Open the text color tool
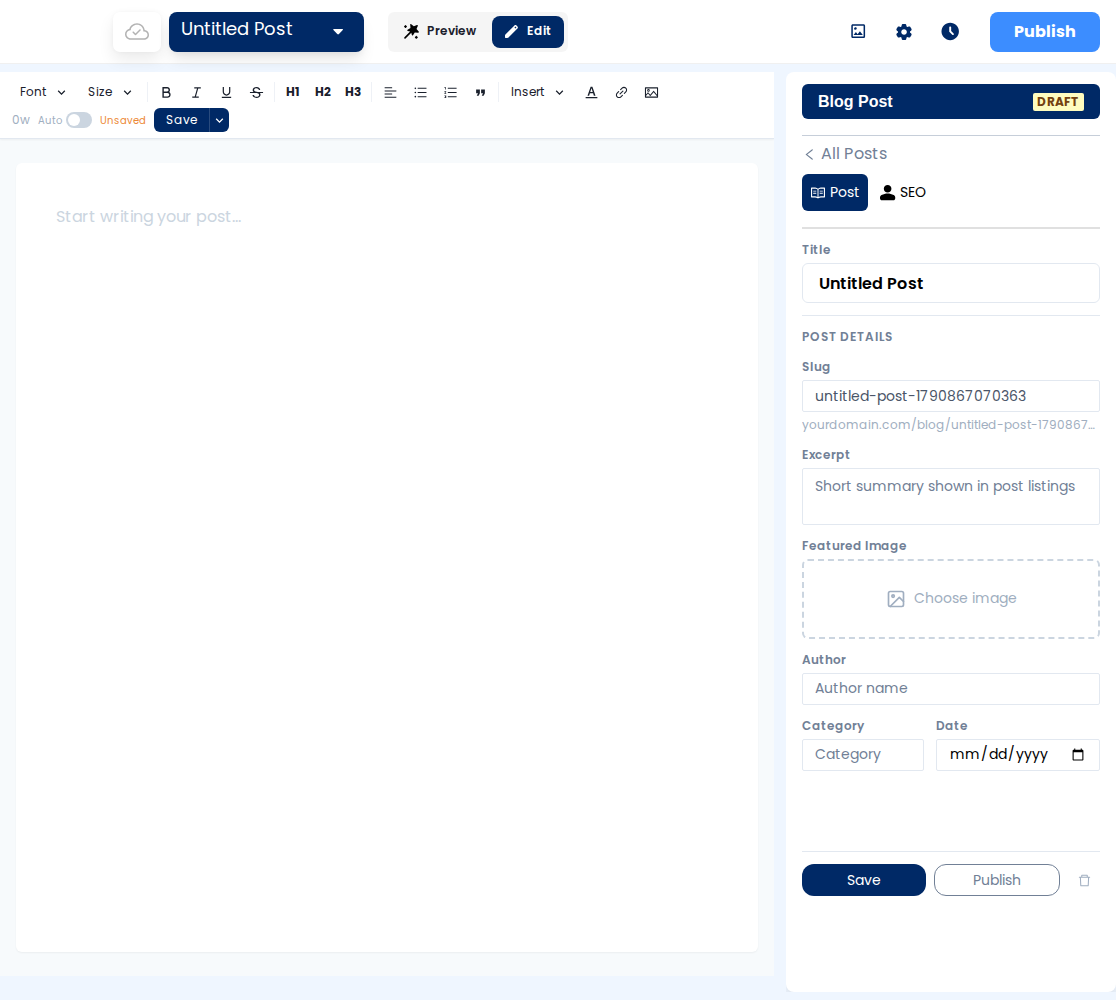Screen dimensions: 1116x1000 click(591, 93)
